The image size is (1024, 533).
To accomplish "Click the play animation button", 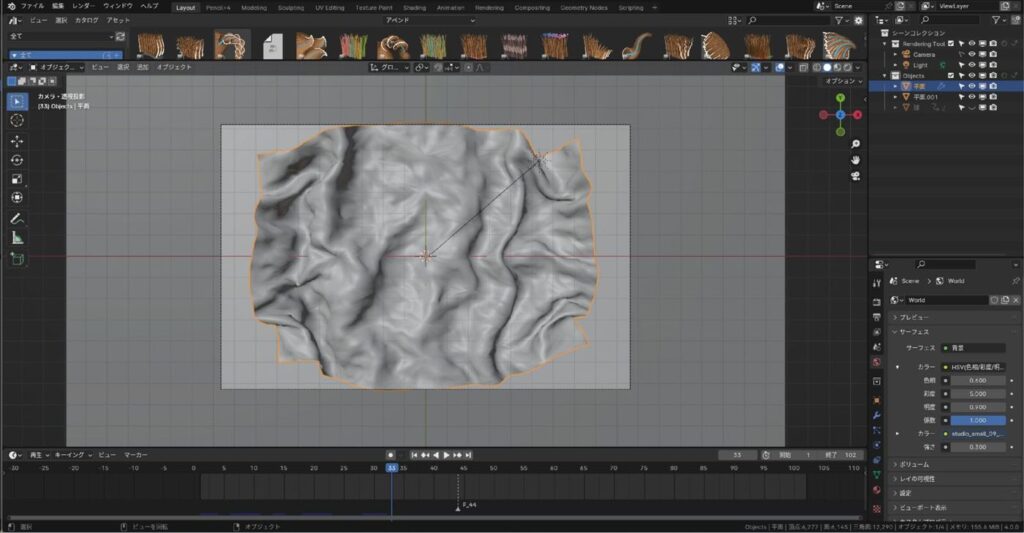I will pos(447,455).
